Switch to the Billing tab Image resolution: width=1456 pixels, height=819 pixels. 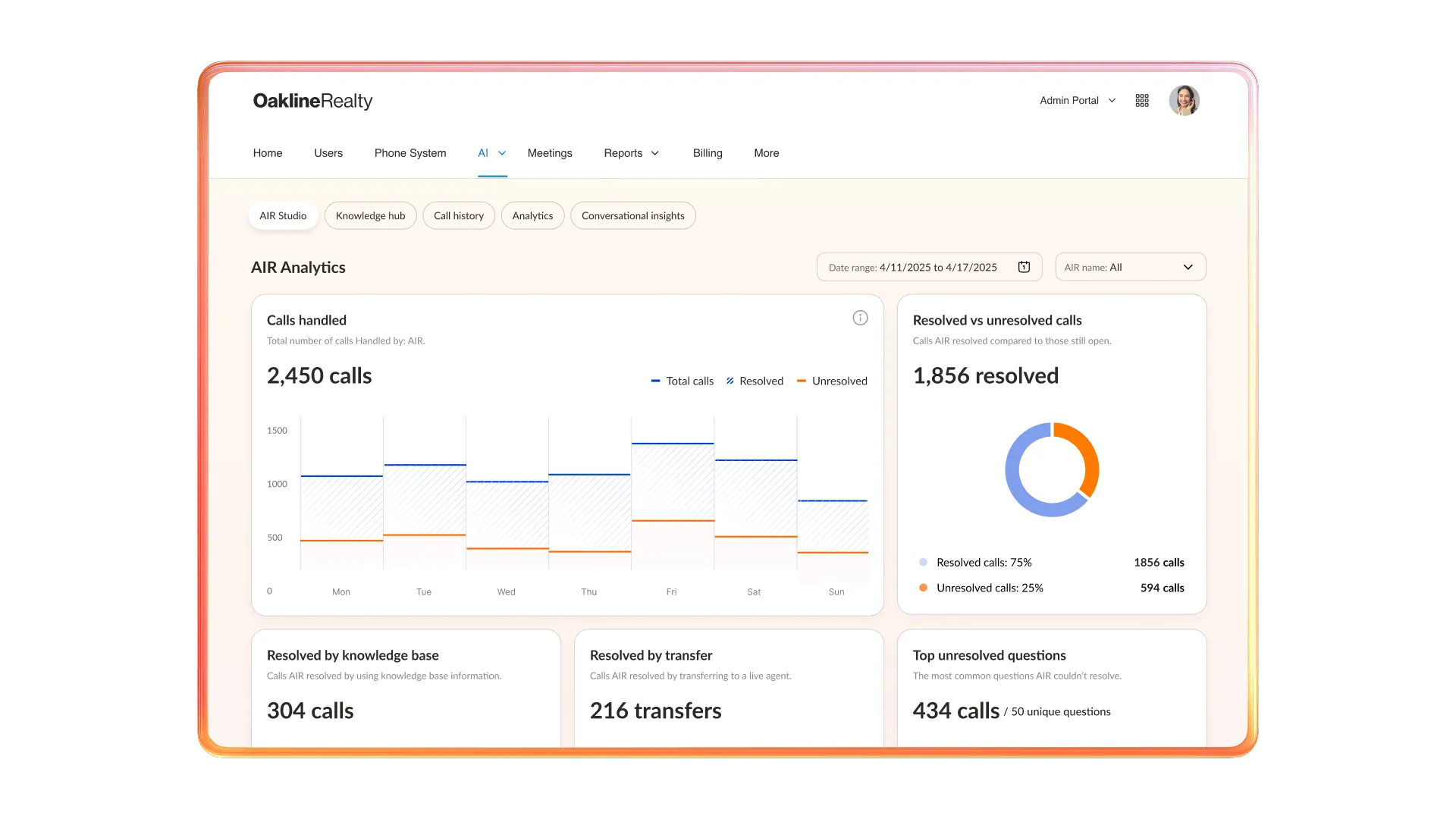click(707, 152)
